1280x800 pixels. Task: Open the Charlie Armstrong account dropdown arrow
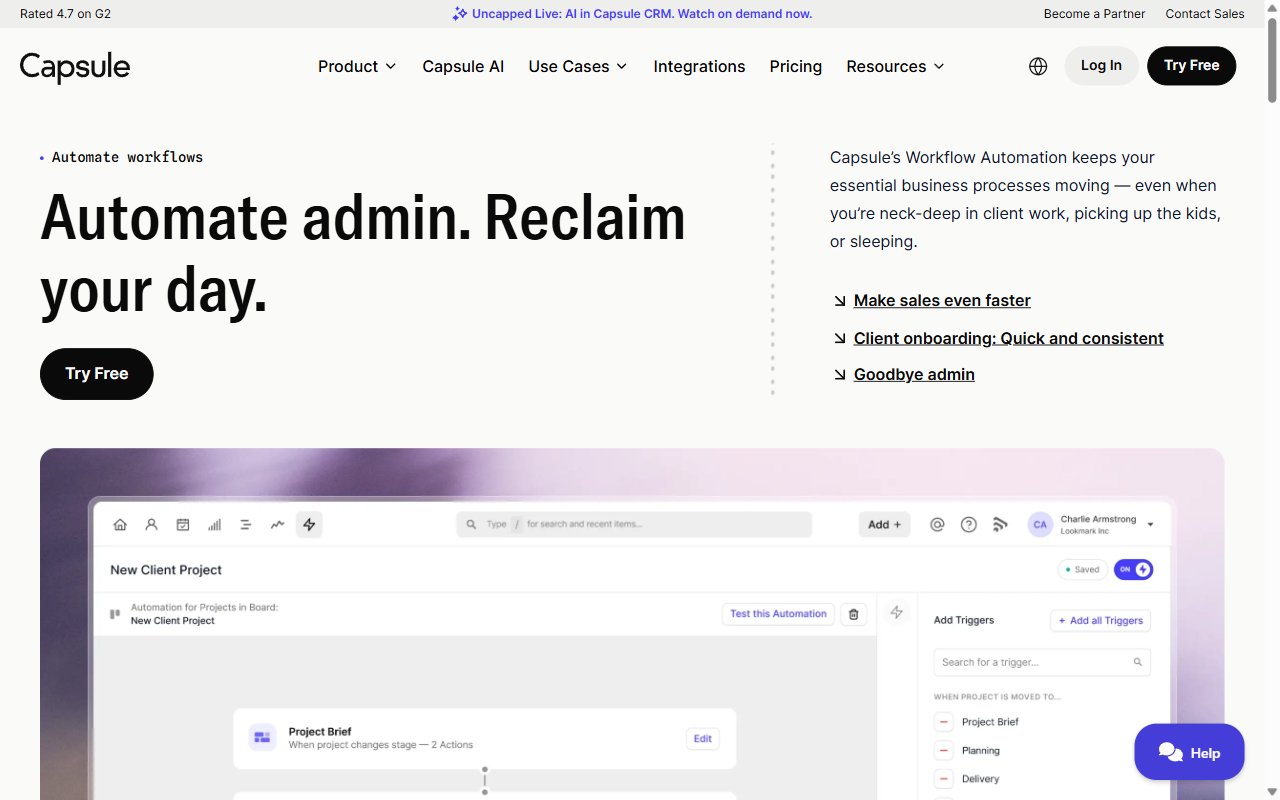(1150, 524)
